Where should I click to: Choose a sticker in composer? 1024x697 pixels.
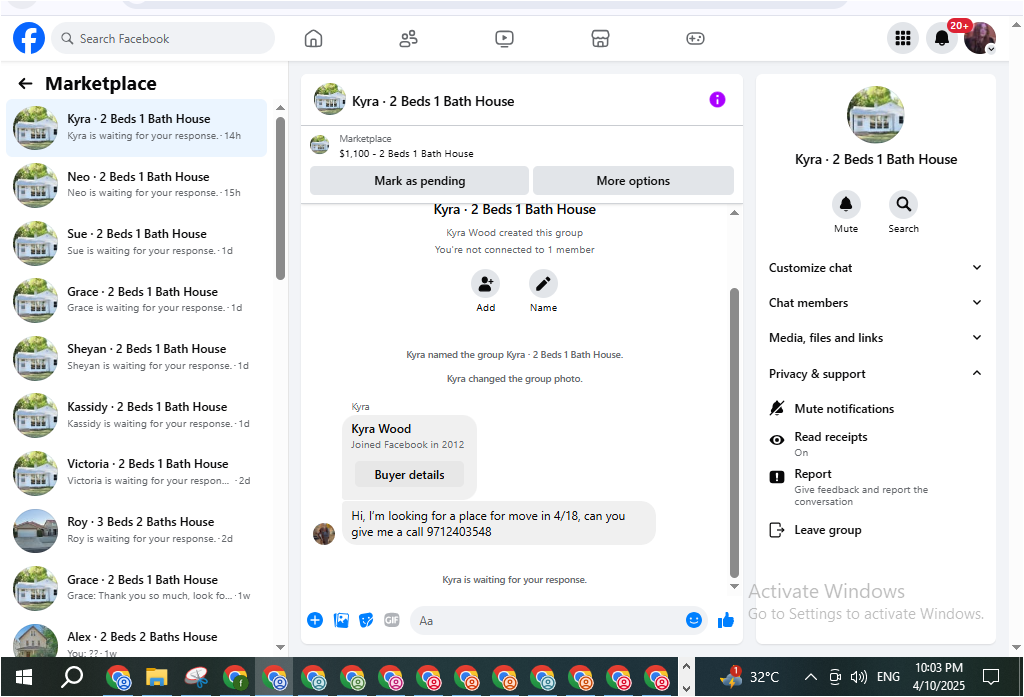[366, 620]
